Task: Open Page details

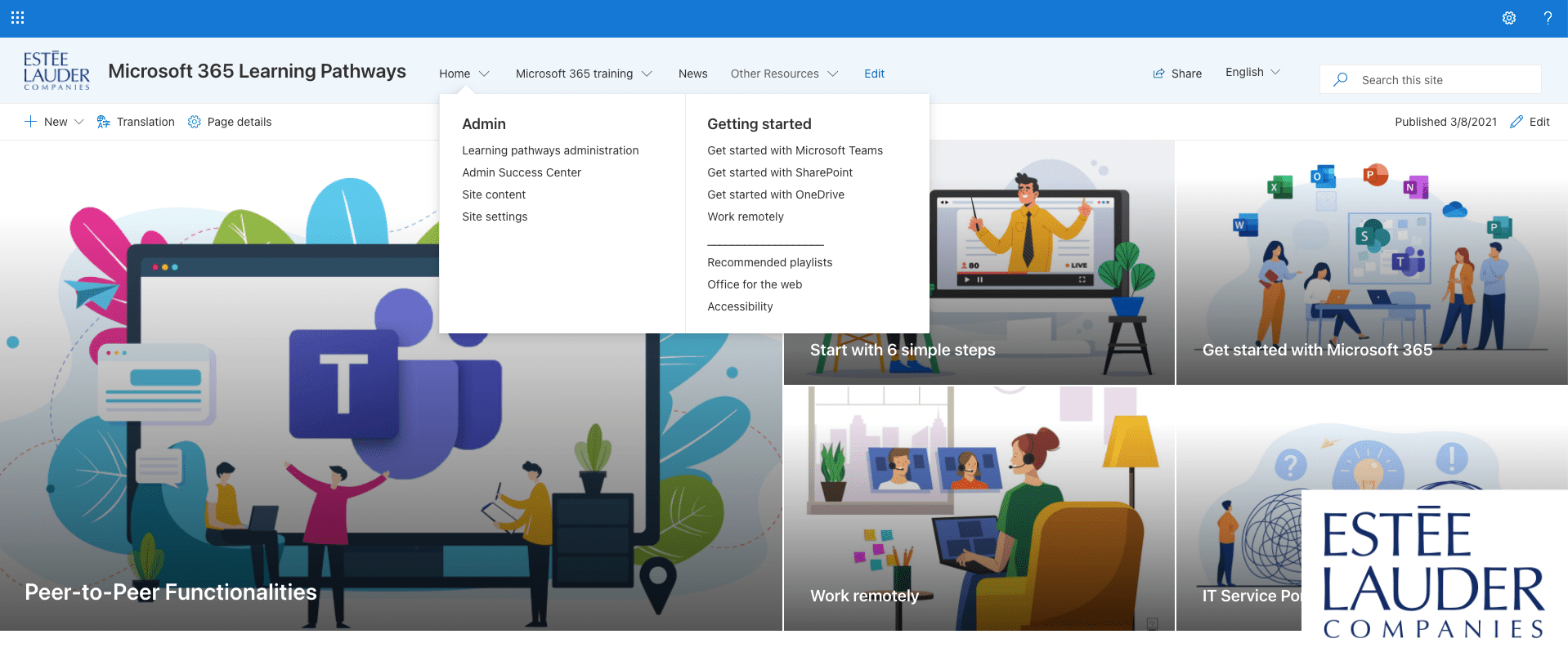Action: coord(240,122)
